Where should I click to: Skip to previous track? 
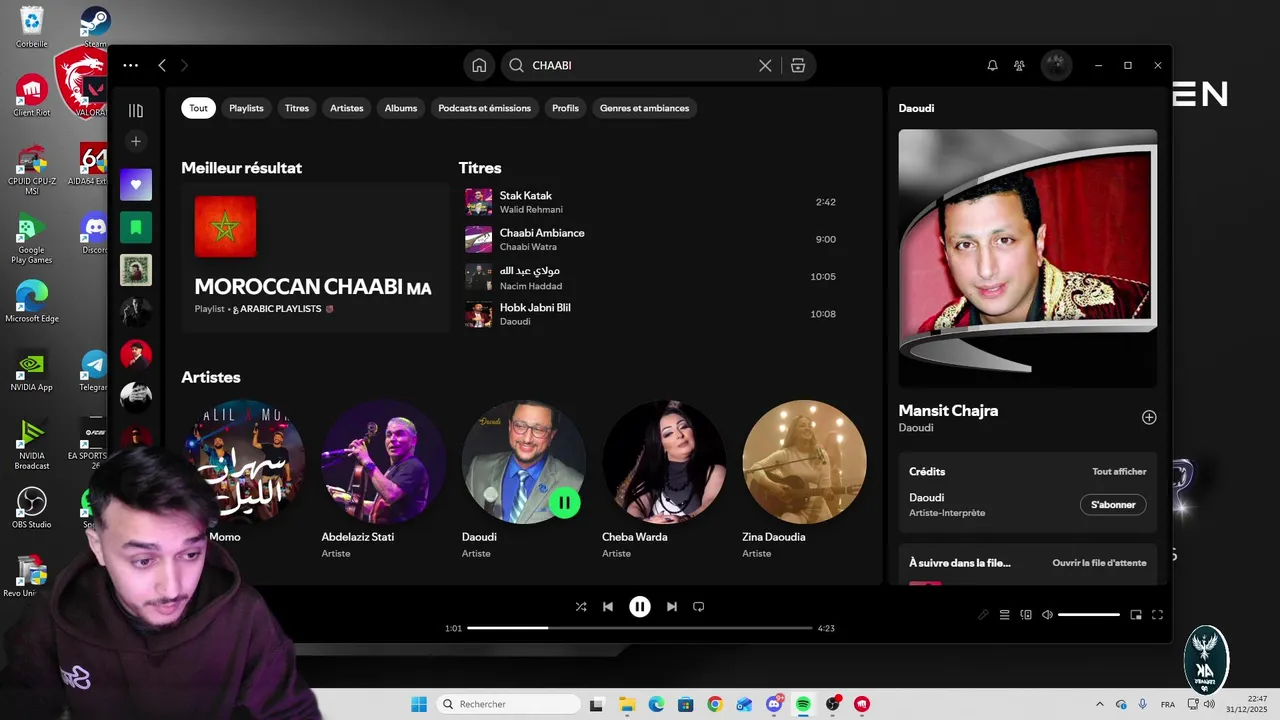(608, 606)
